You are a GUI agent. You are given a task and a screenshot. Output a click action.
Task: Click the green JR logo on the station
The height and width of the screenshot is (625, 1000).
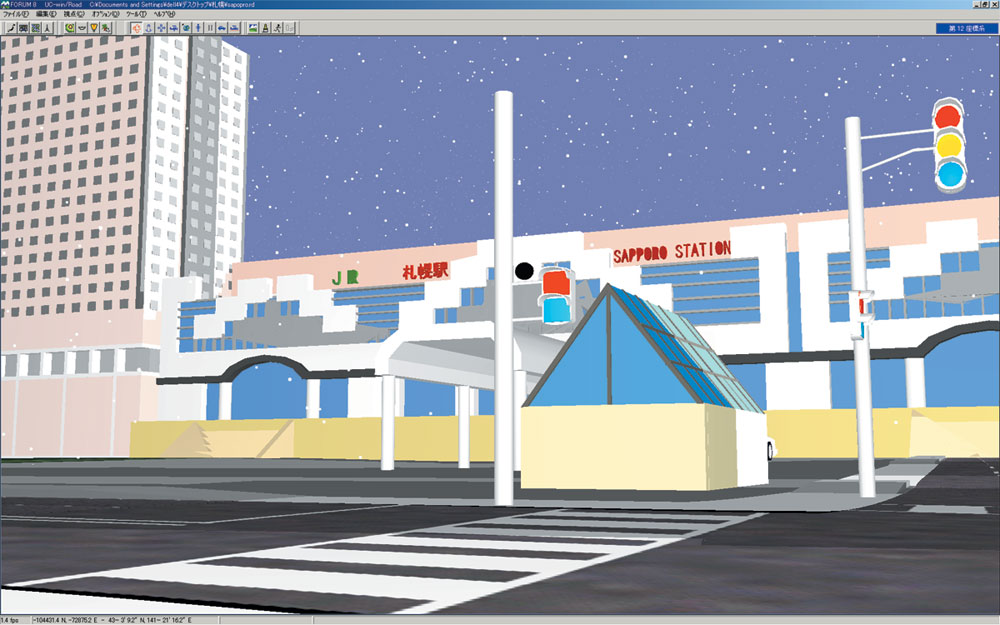[345, 277]
